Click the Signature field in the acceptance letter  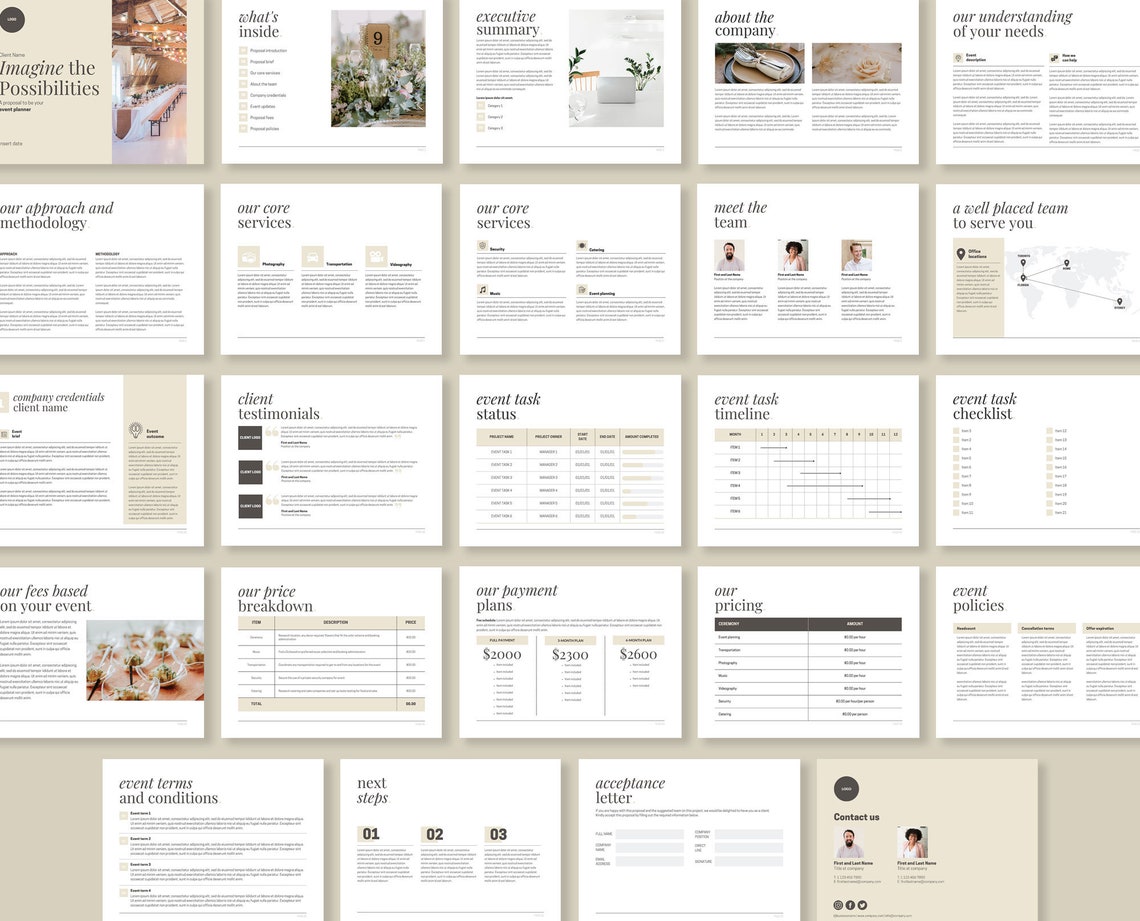point(749,862)
